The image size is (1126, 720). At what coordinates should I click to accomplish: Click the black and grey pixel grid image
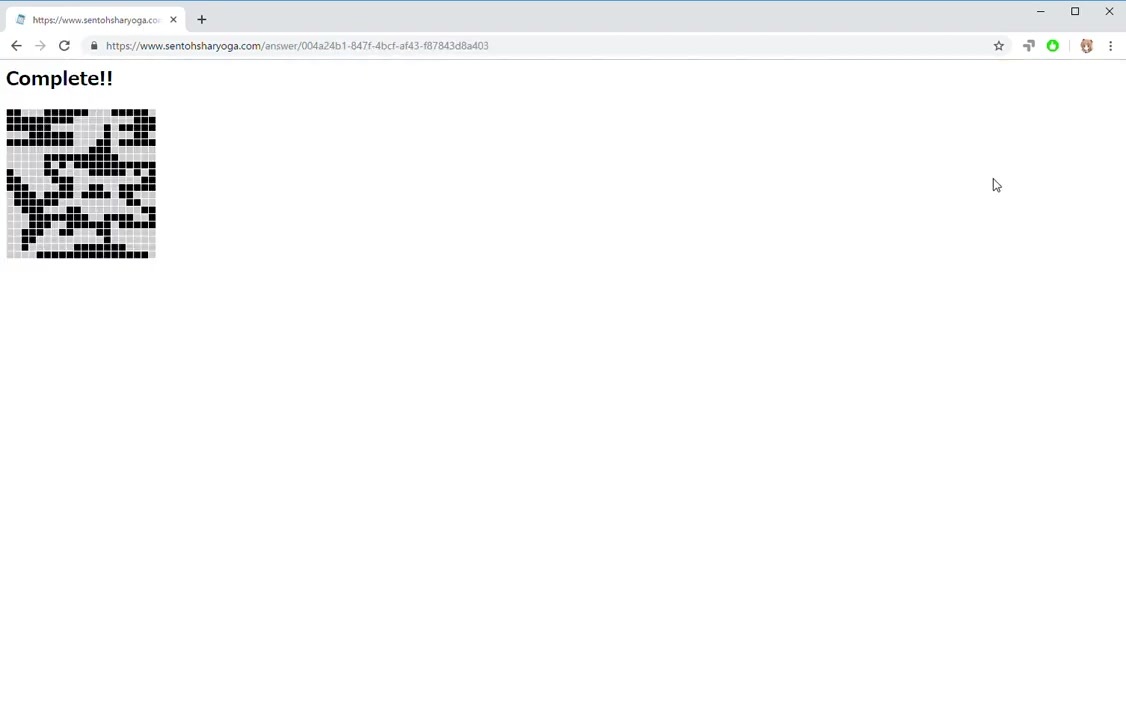click(x=81, y=184)
